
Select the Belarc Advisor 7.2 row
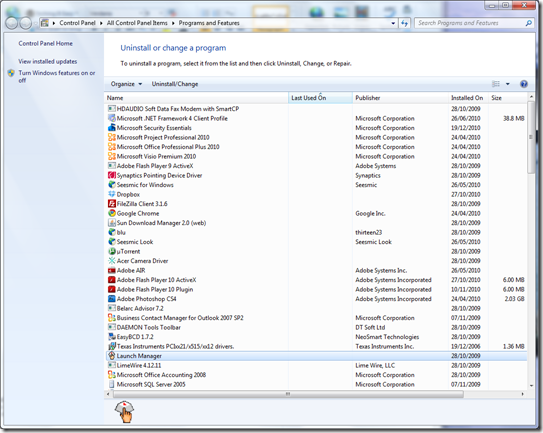coord(316,308)
